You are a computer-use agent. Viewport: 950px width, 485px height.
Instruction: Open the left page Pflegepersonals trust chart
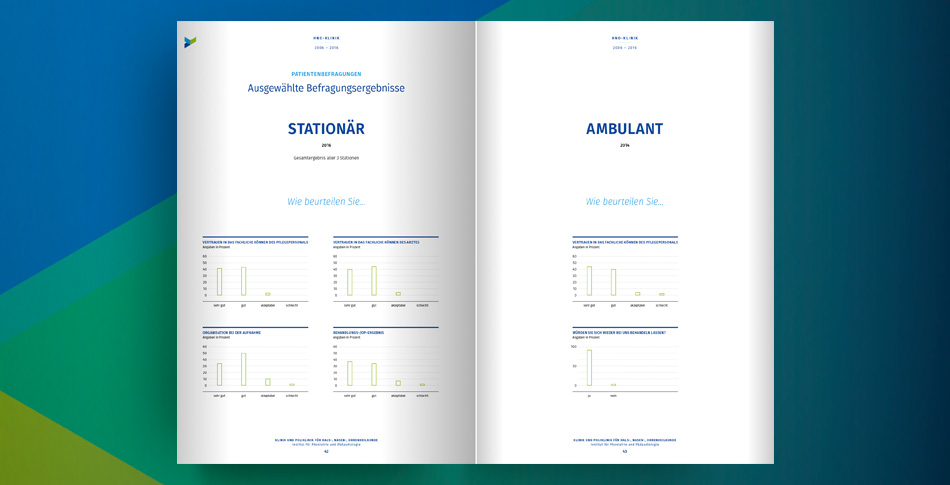click(254, 272)
